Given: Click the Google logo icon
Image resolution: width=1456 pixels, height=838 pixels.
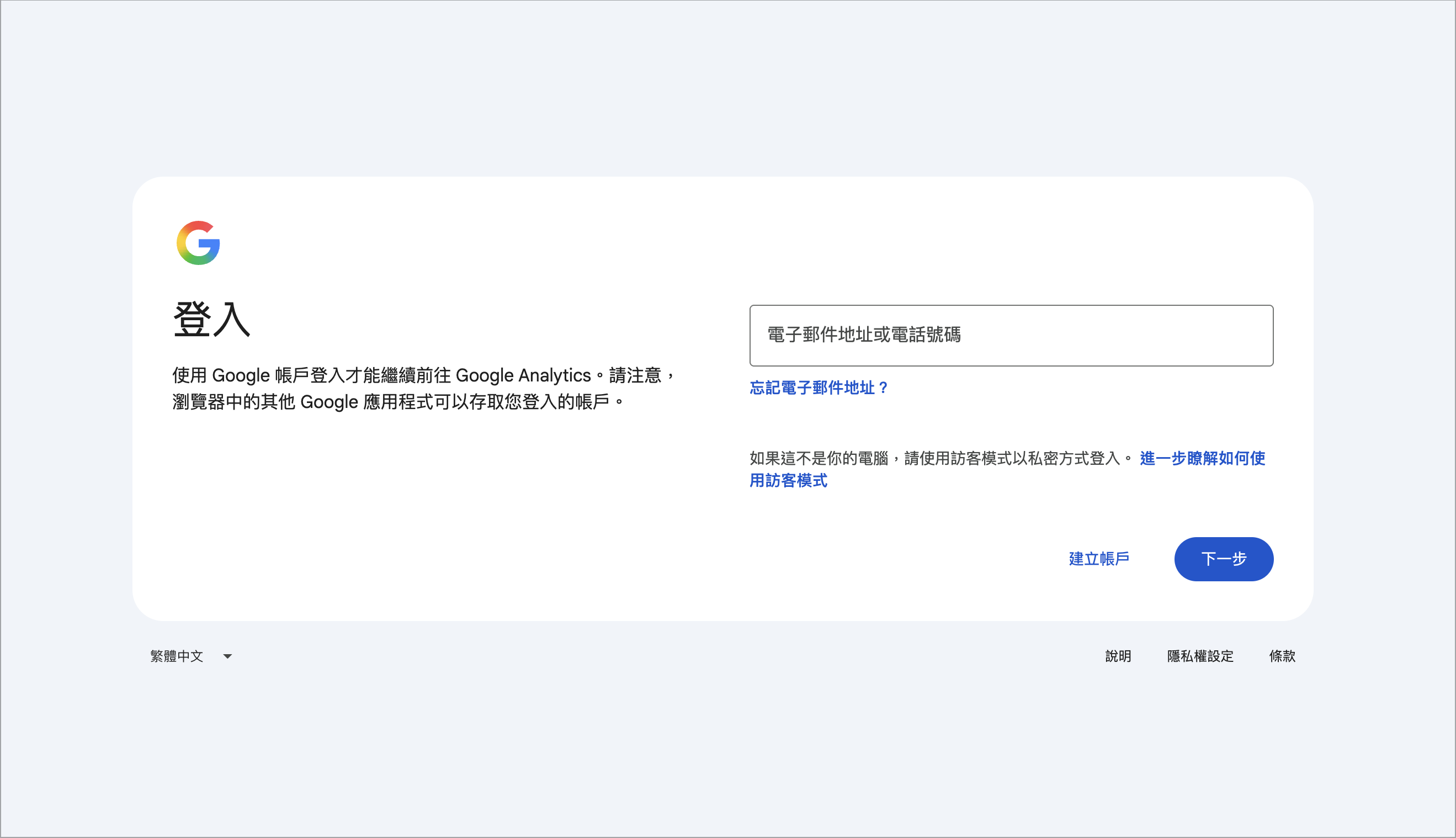Looking at the screenshot, I should click(x=198, y=243).
